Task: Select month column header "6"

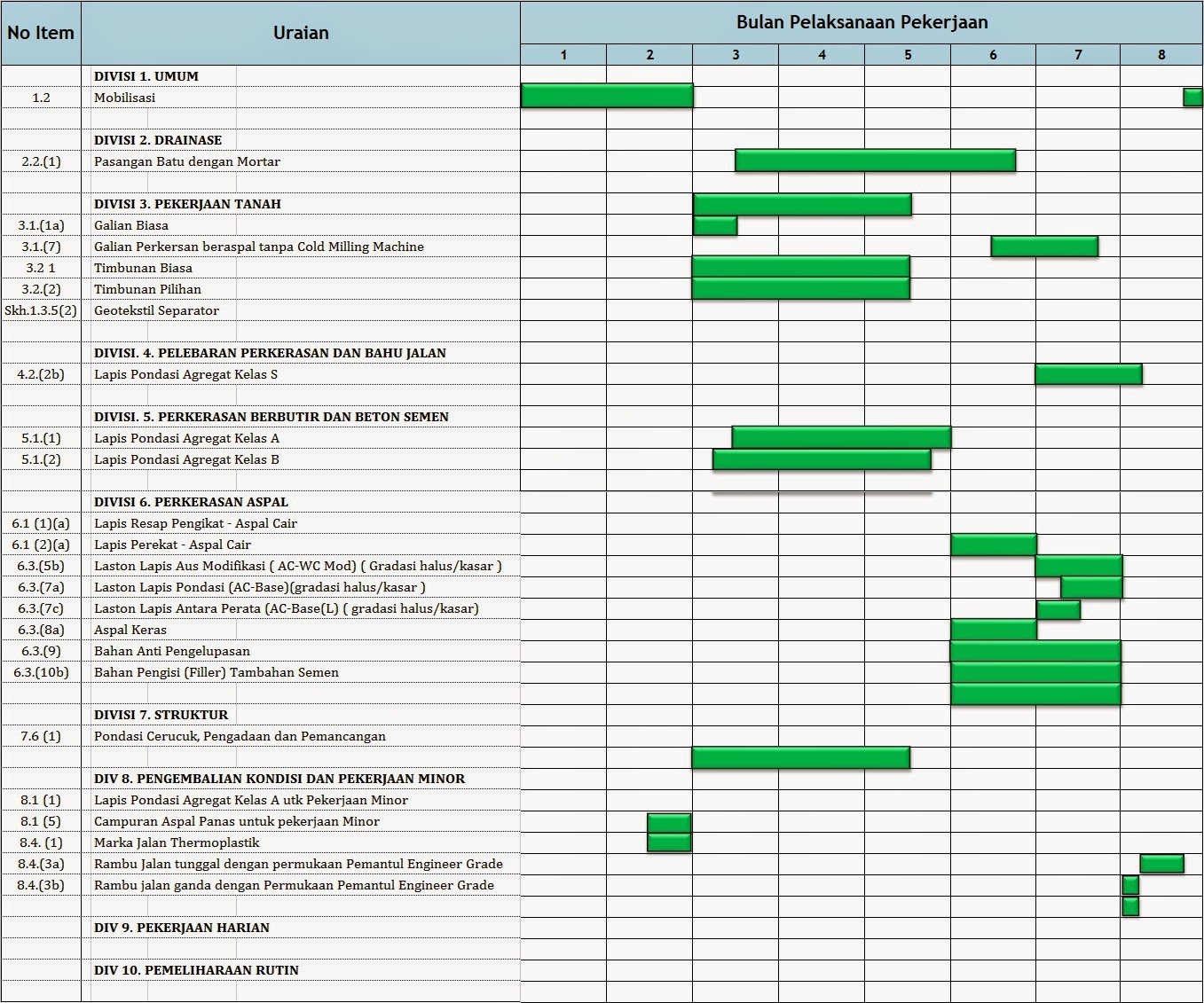Action: point(993,55)
